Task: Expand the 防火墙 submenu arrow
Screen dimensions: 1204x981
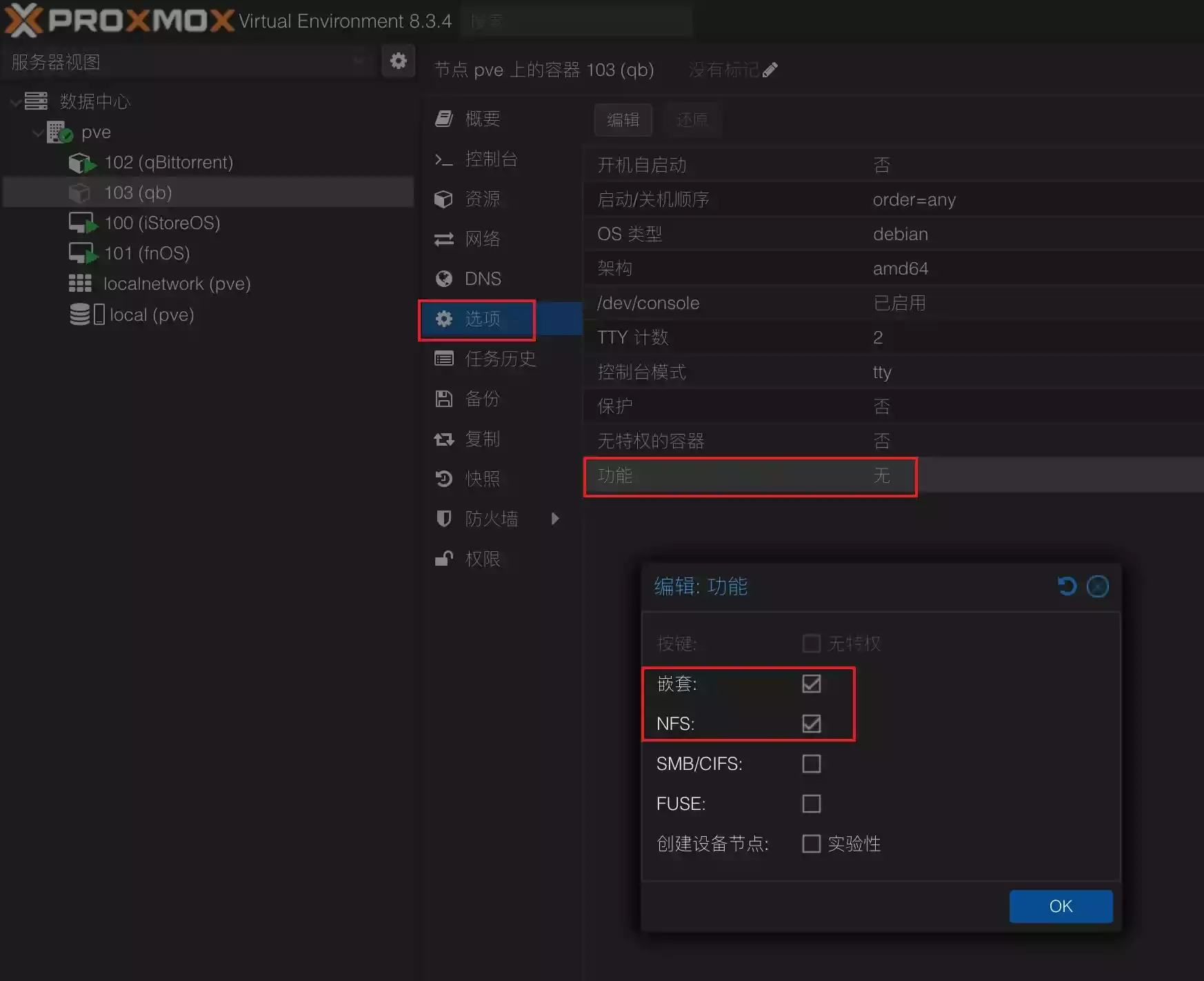Action: click(x=555, y=519)
